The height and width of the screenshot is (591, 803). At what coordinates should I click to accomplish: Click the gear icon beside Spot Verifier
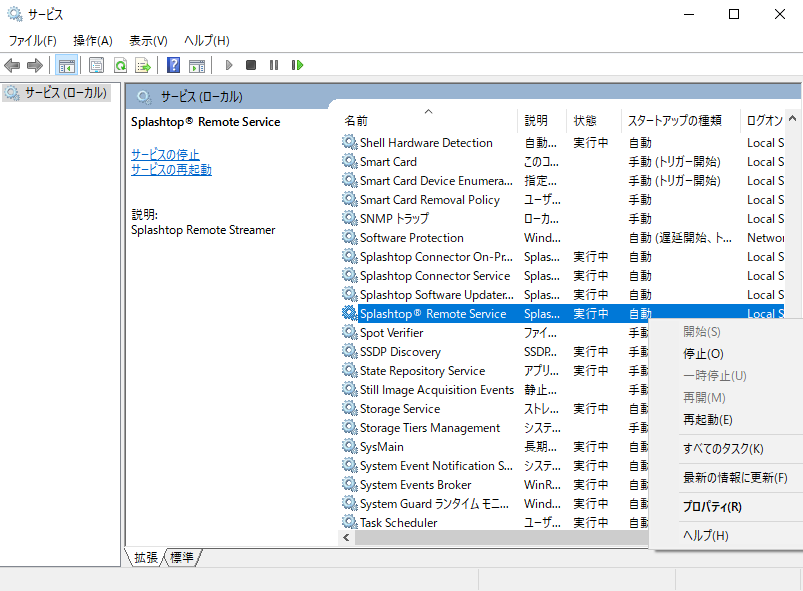pyautogui.click(x=350, y=332)
